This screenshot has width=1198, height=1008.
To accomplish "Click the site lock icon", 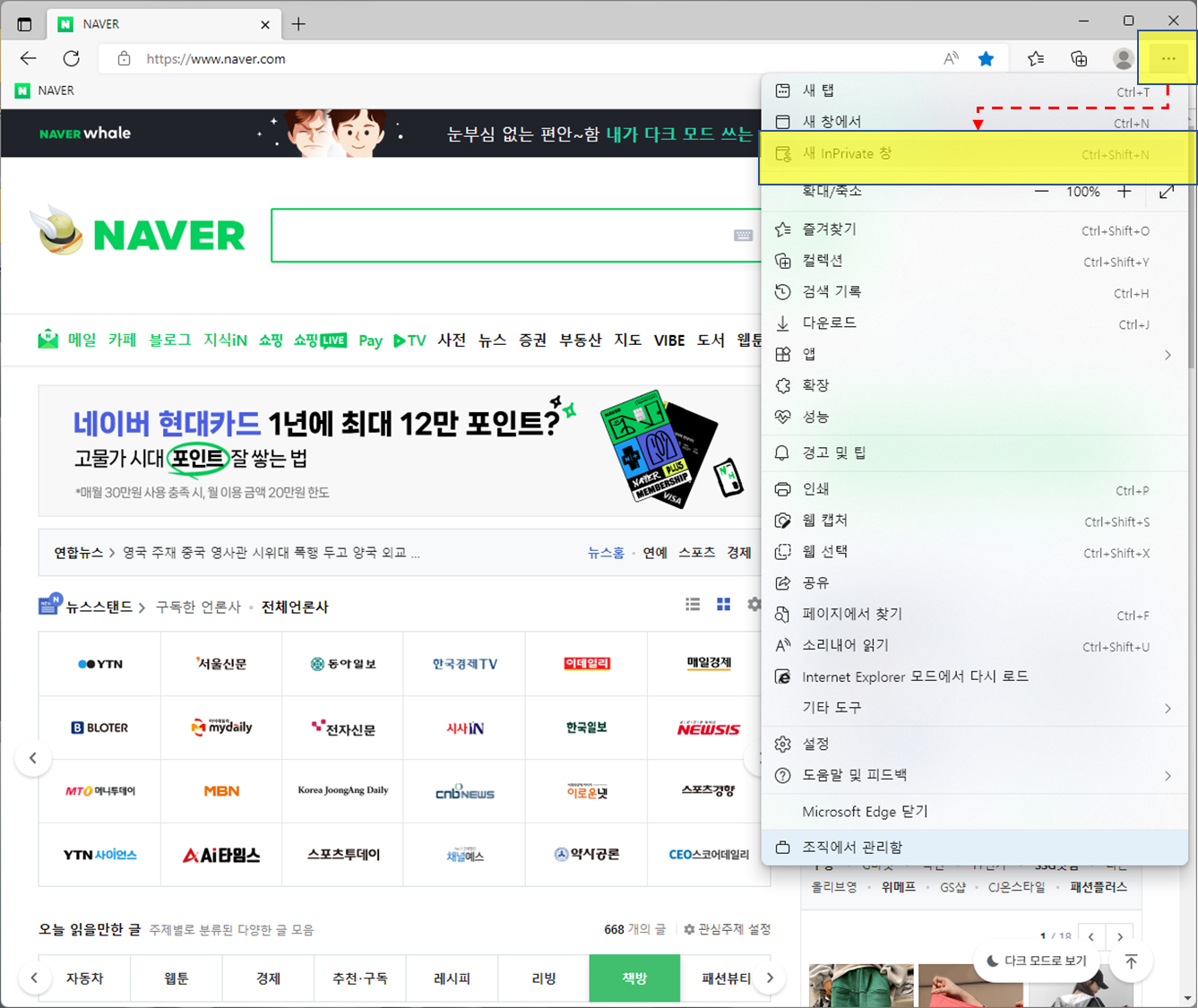I will 125,58.
